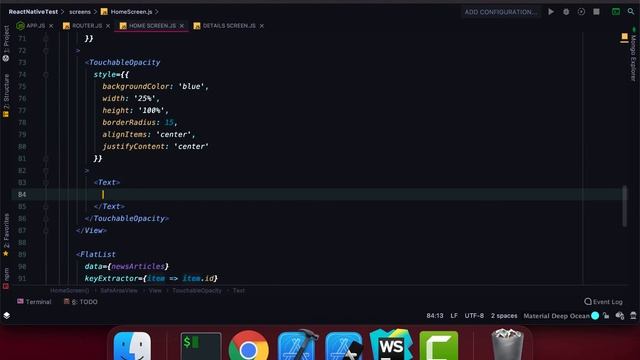640x360 pixels.
Task: Click the ReactNativeTest breadcrumb
Action: click(33, 12)
